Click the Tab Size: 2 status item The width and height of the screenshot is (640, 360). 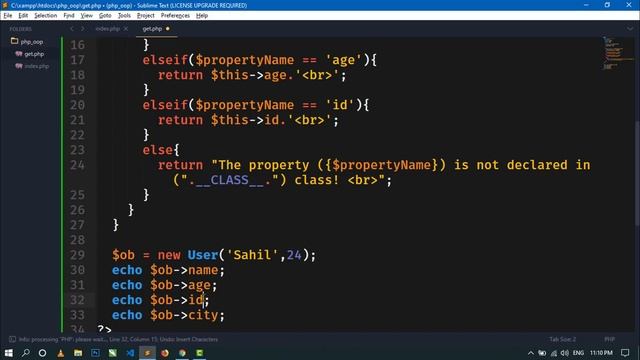coord(562,339)
